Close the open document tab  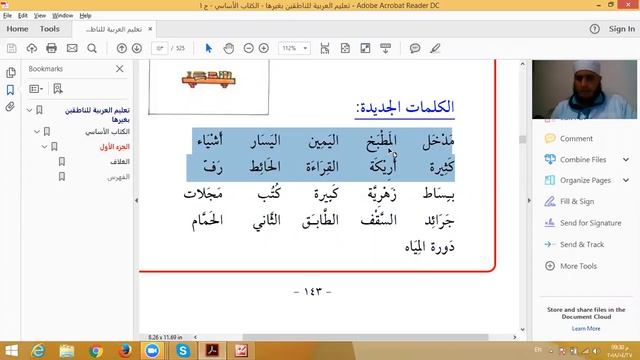pos(150,29)
